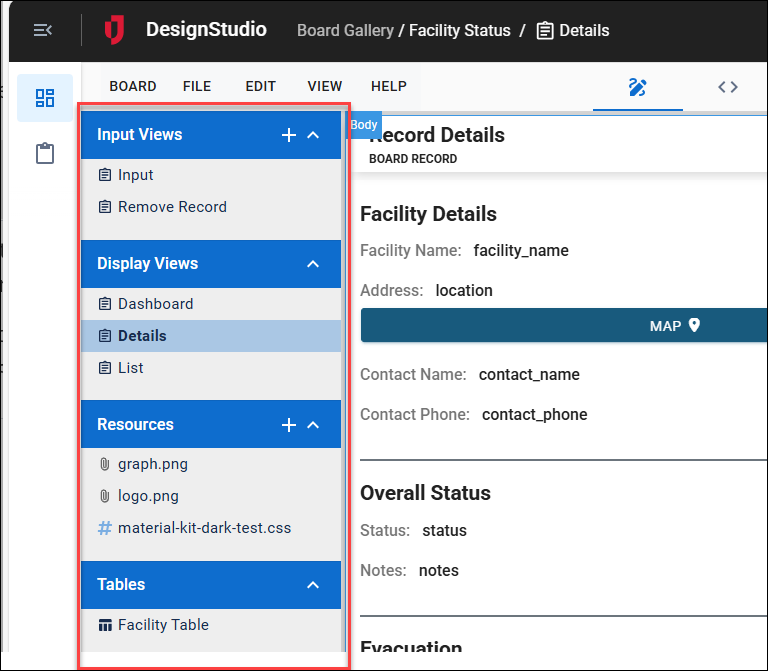Add a new Input View
768x671 pixels.
289,135
